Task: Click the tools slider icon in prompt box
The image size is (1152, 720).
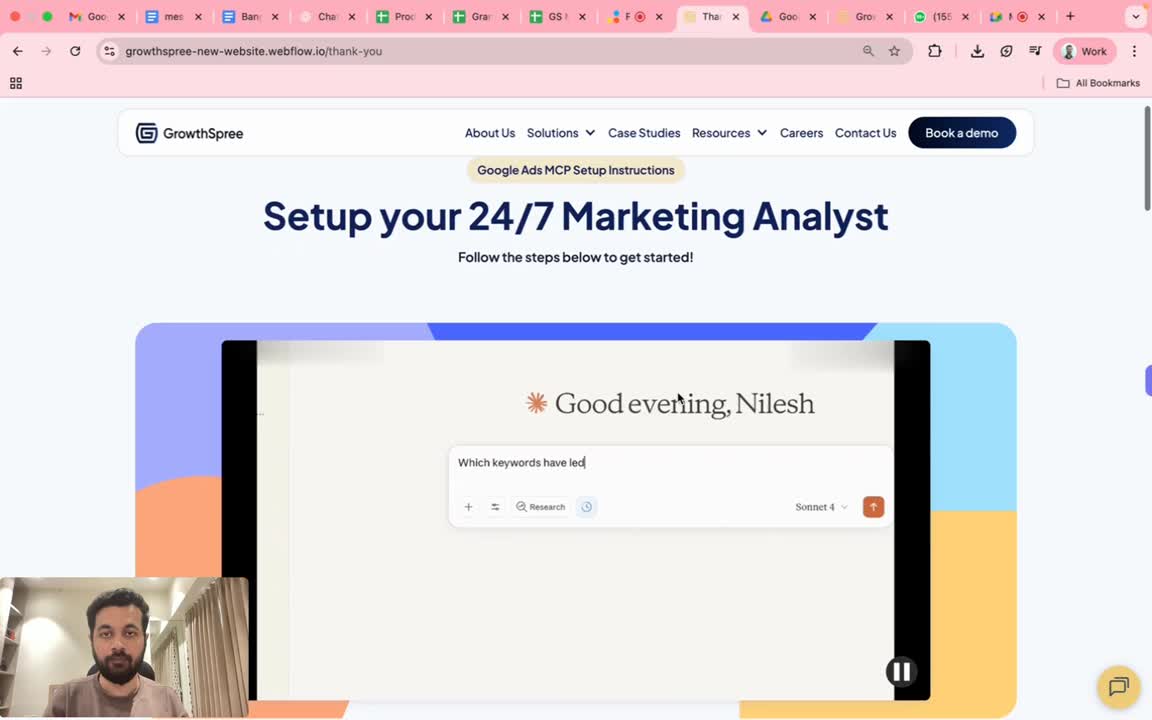Action: click(495, 507)
